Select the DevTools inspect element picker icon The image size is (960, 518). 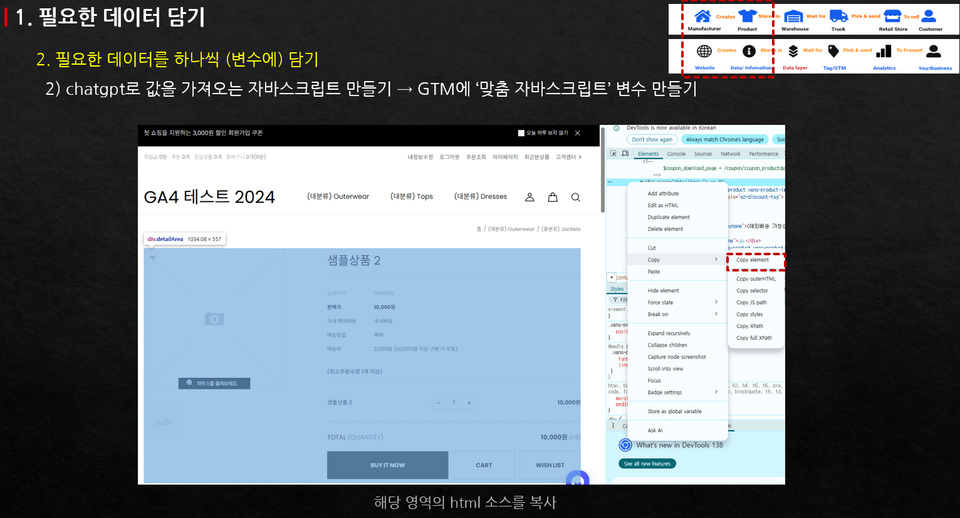613,154
